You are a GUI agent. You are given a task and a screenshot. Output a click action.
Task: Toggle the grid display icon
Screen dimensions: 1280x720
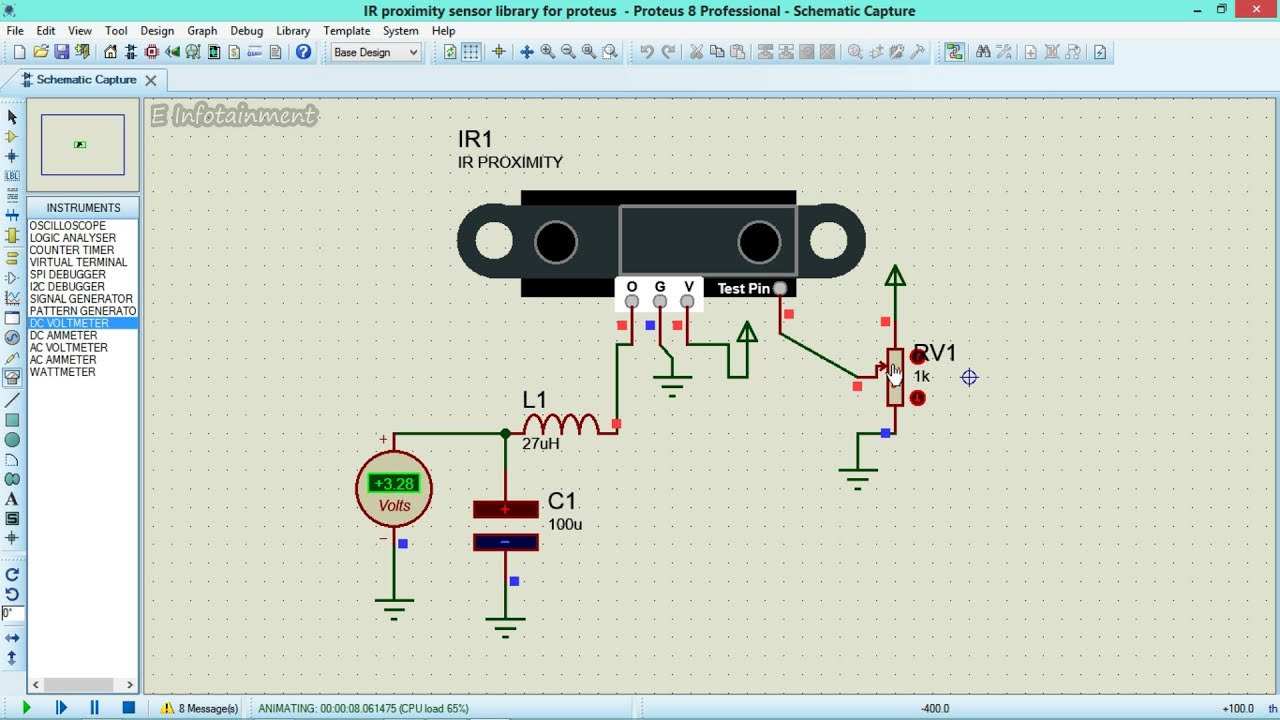(471, 52)
